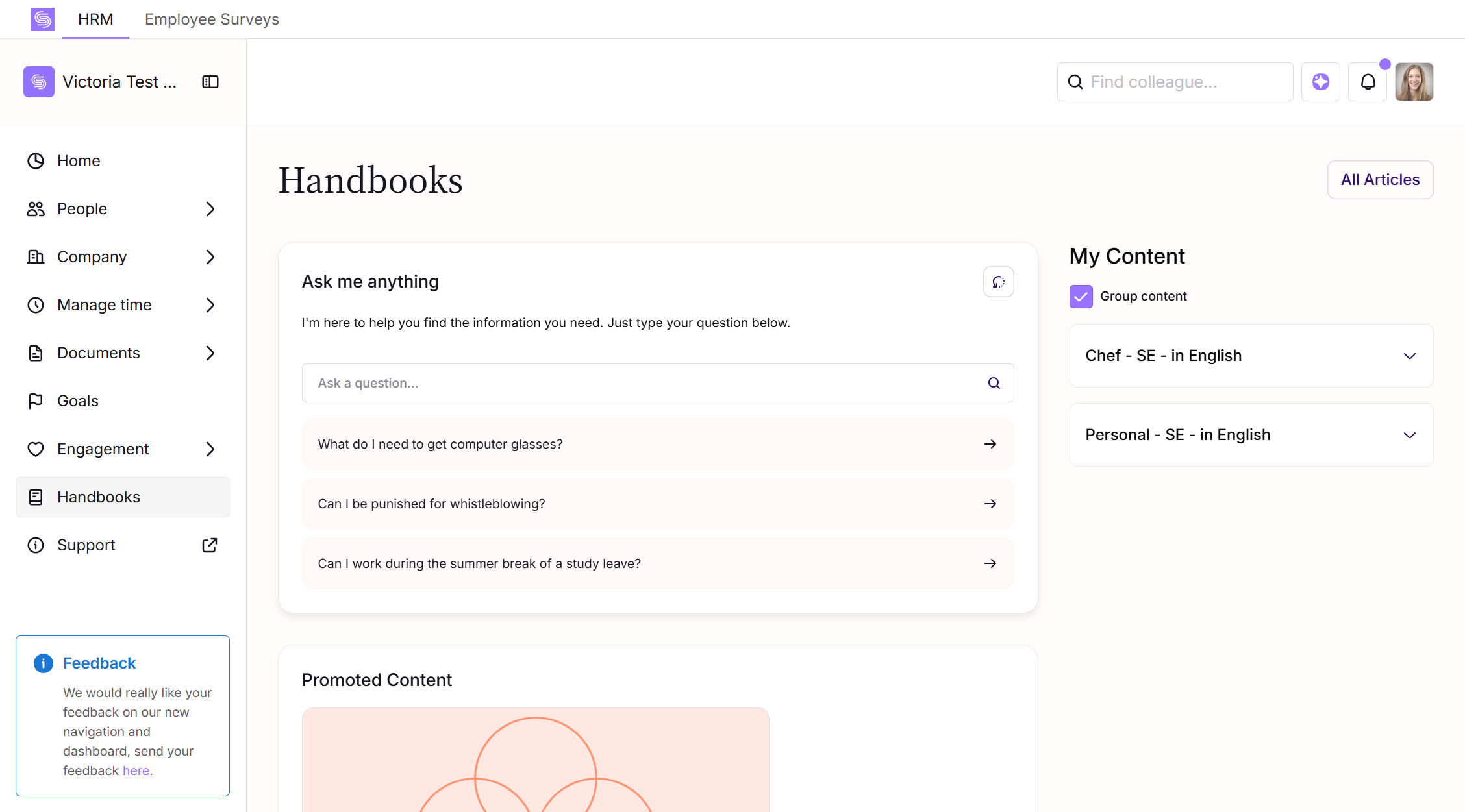The width and height of the screenshot is (1465, 812).
Task: Expand Chef - SE - in English
Action: click(1409, 356)
